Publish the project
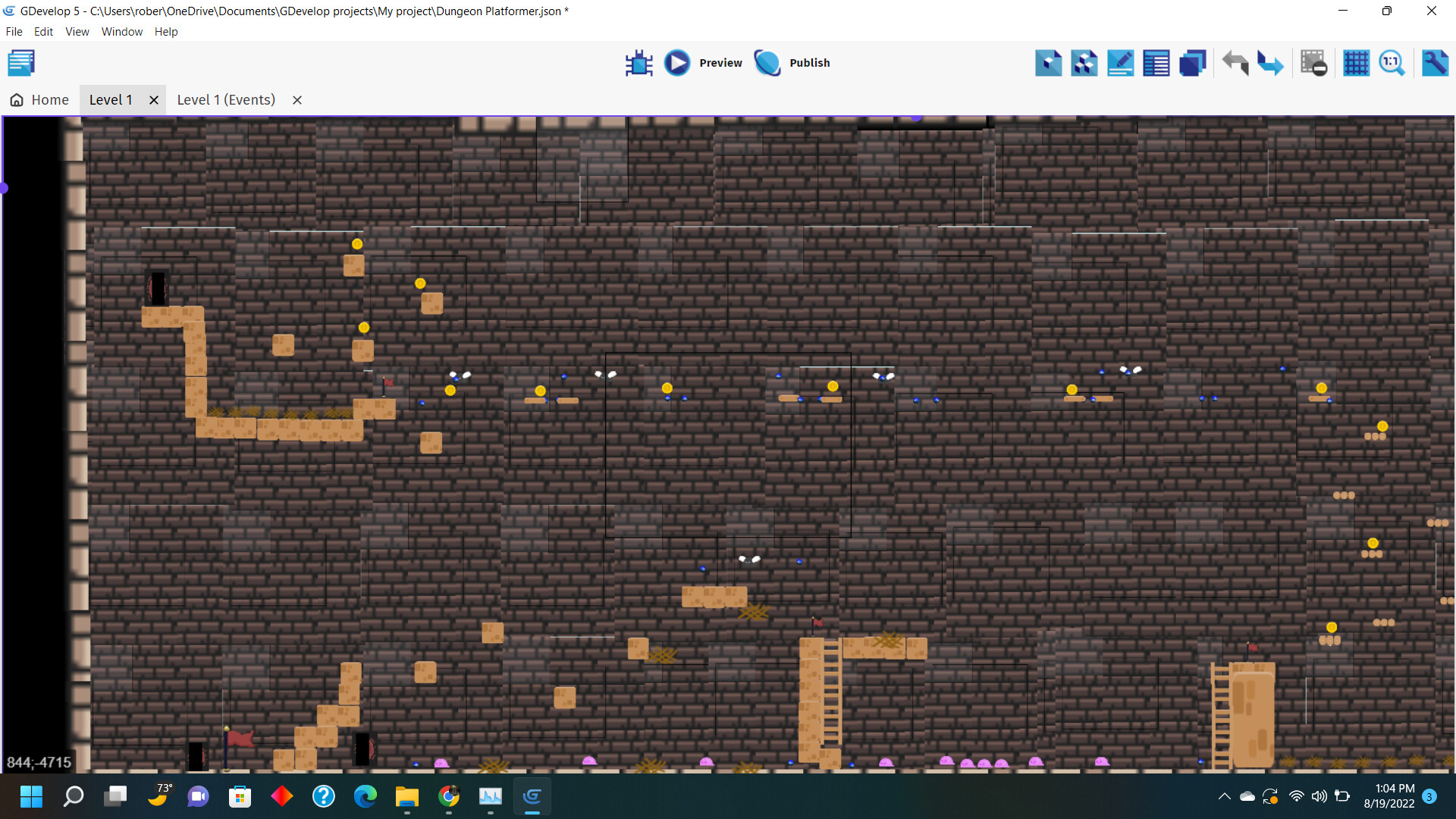This screenshot has width=1456, height=819. [767, 63]
